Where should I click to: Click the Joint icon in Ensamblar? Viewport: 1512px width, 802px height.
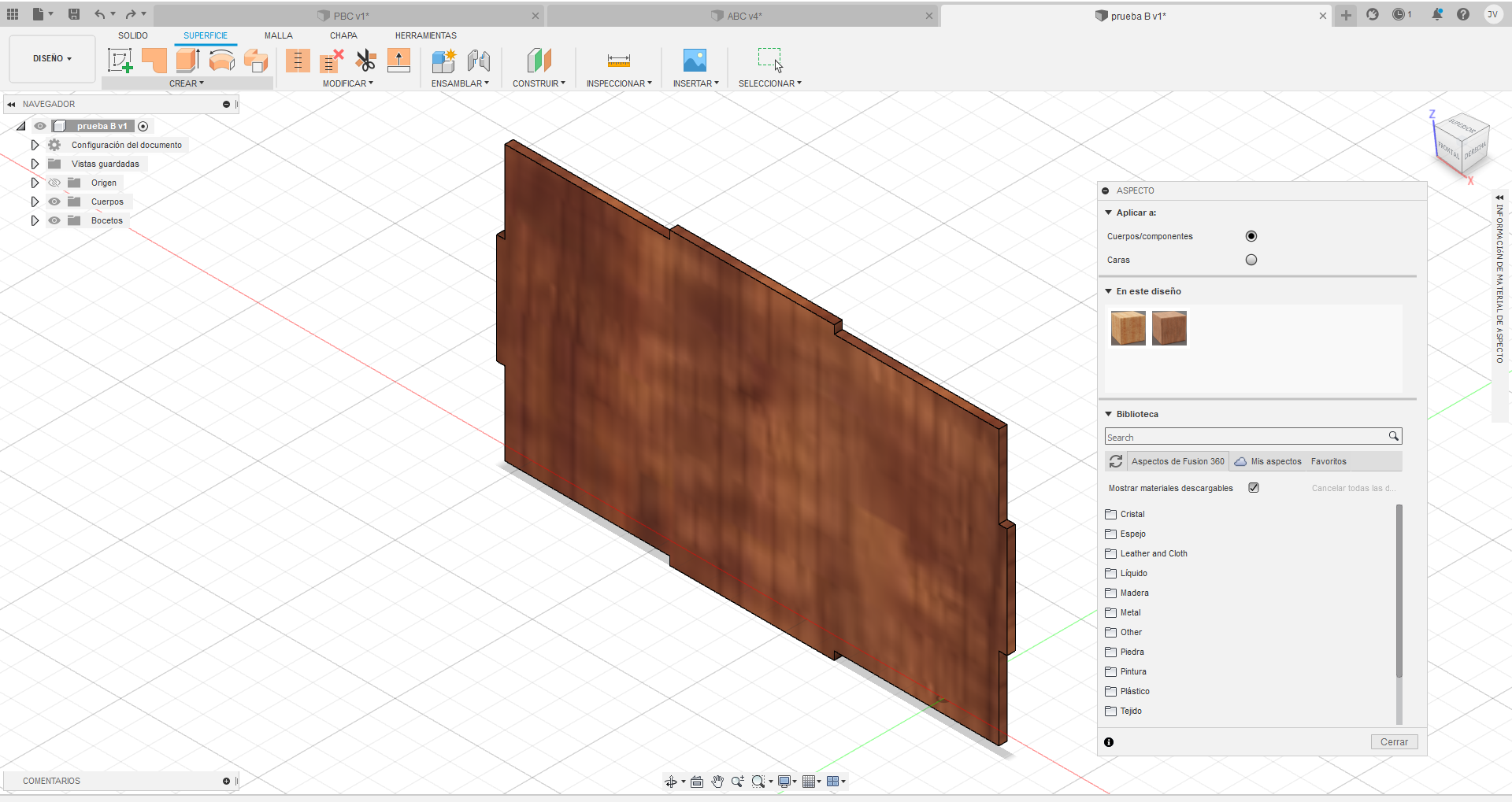[479, 61]
